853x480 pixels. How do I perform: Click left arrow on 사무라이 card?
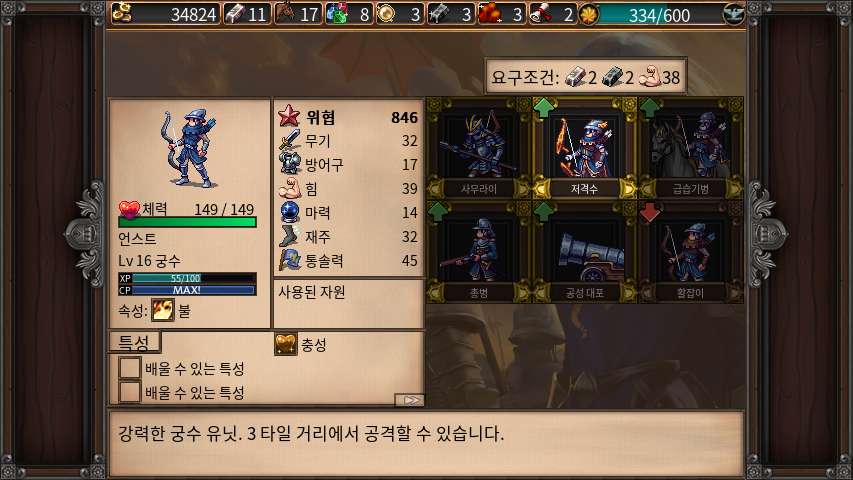point(436,189)
